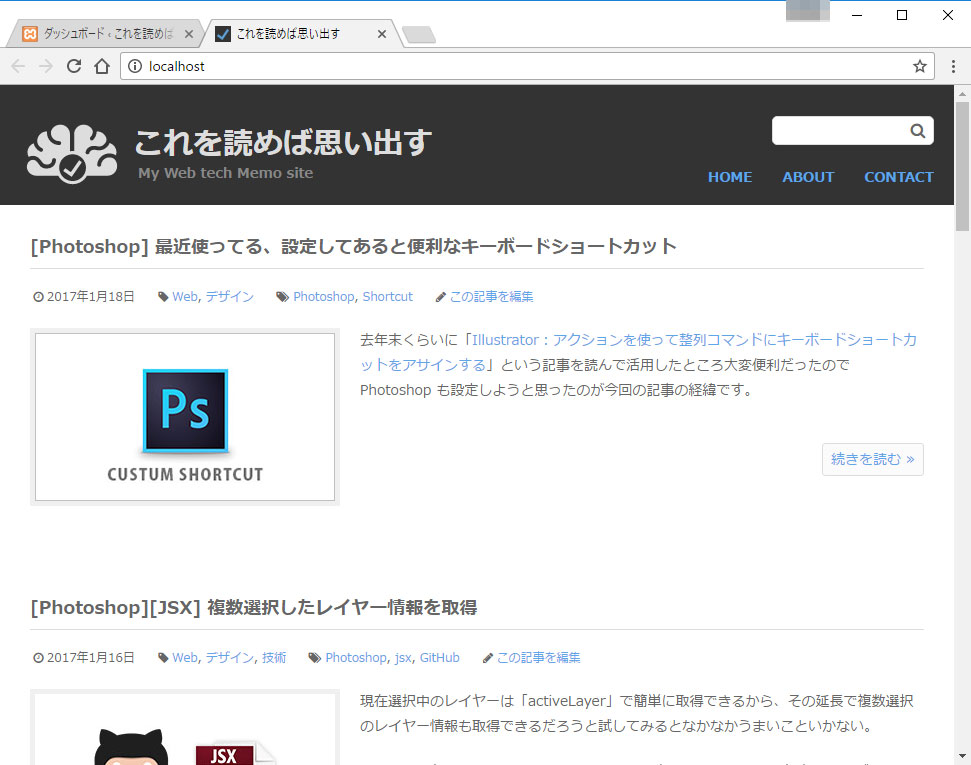
Task: Open the ABOUT navigation menu item
Action: [808, 177]
